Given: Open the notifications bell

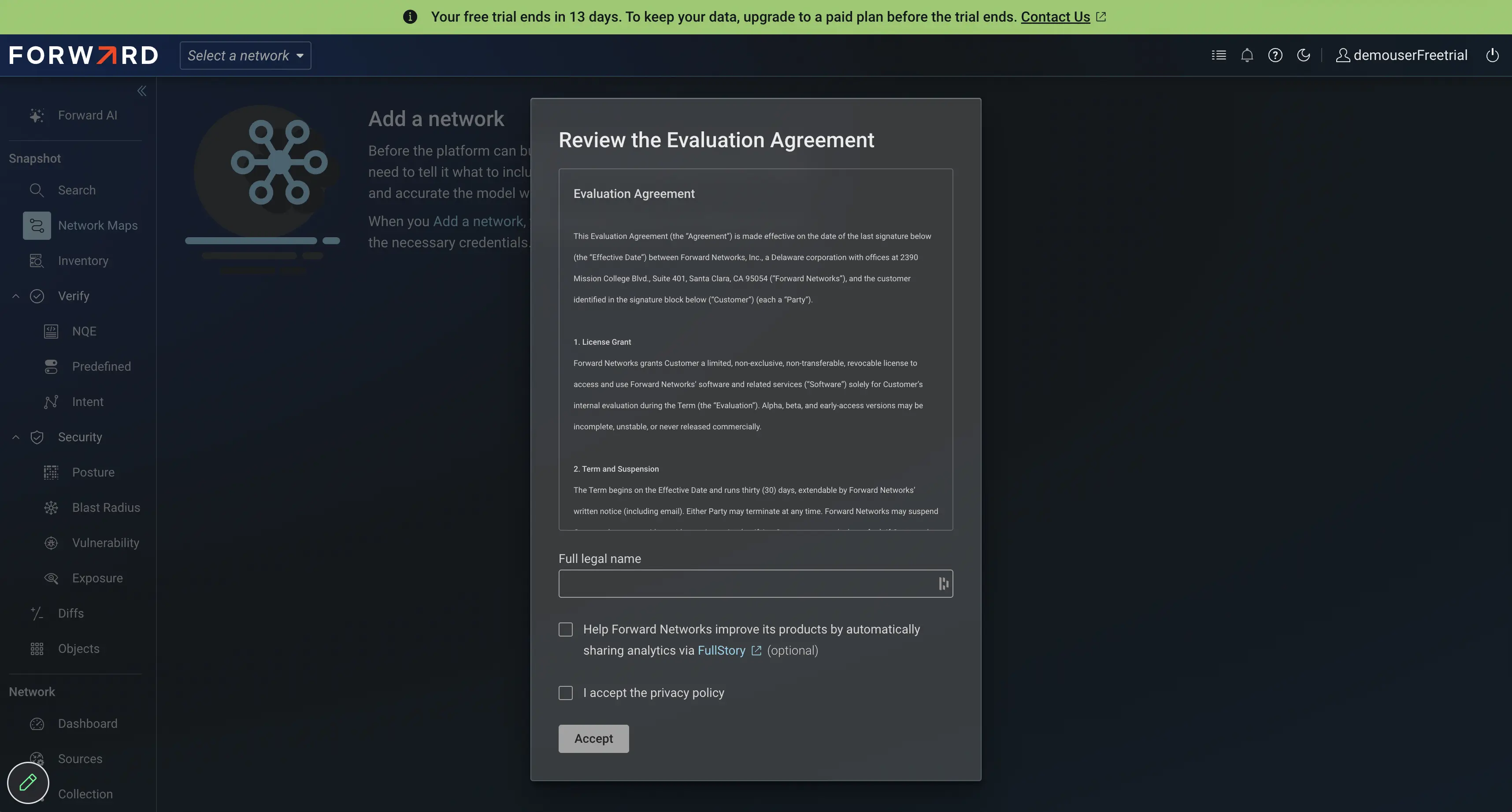Looking at the screenshot, I should pos(1247,55).
